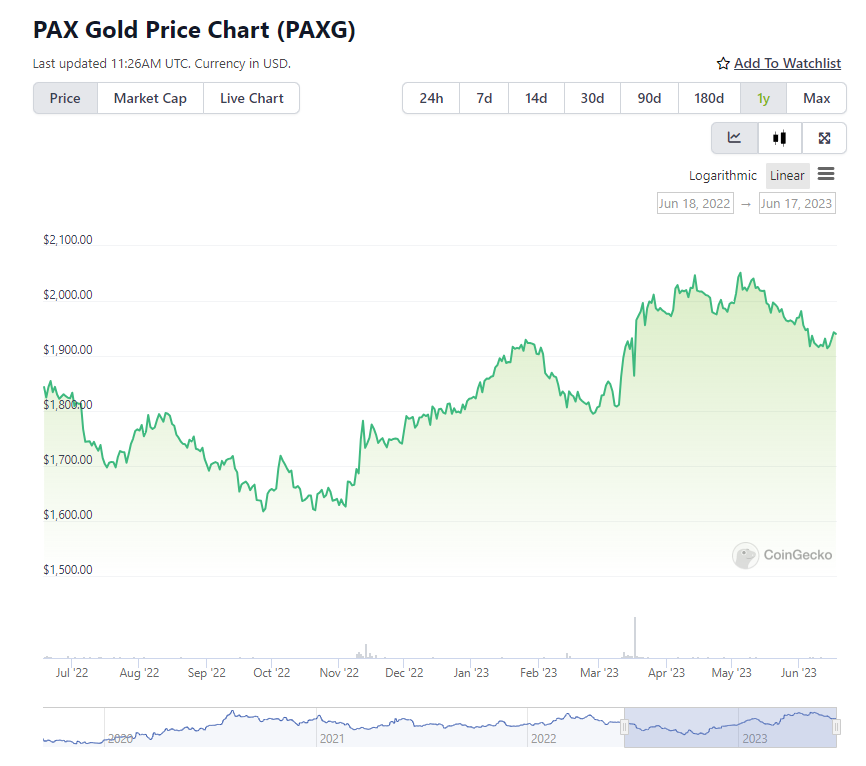The image size is (866, 766).
Task: Click Nov '22 axis label
Action: click(x=339, y=673)
